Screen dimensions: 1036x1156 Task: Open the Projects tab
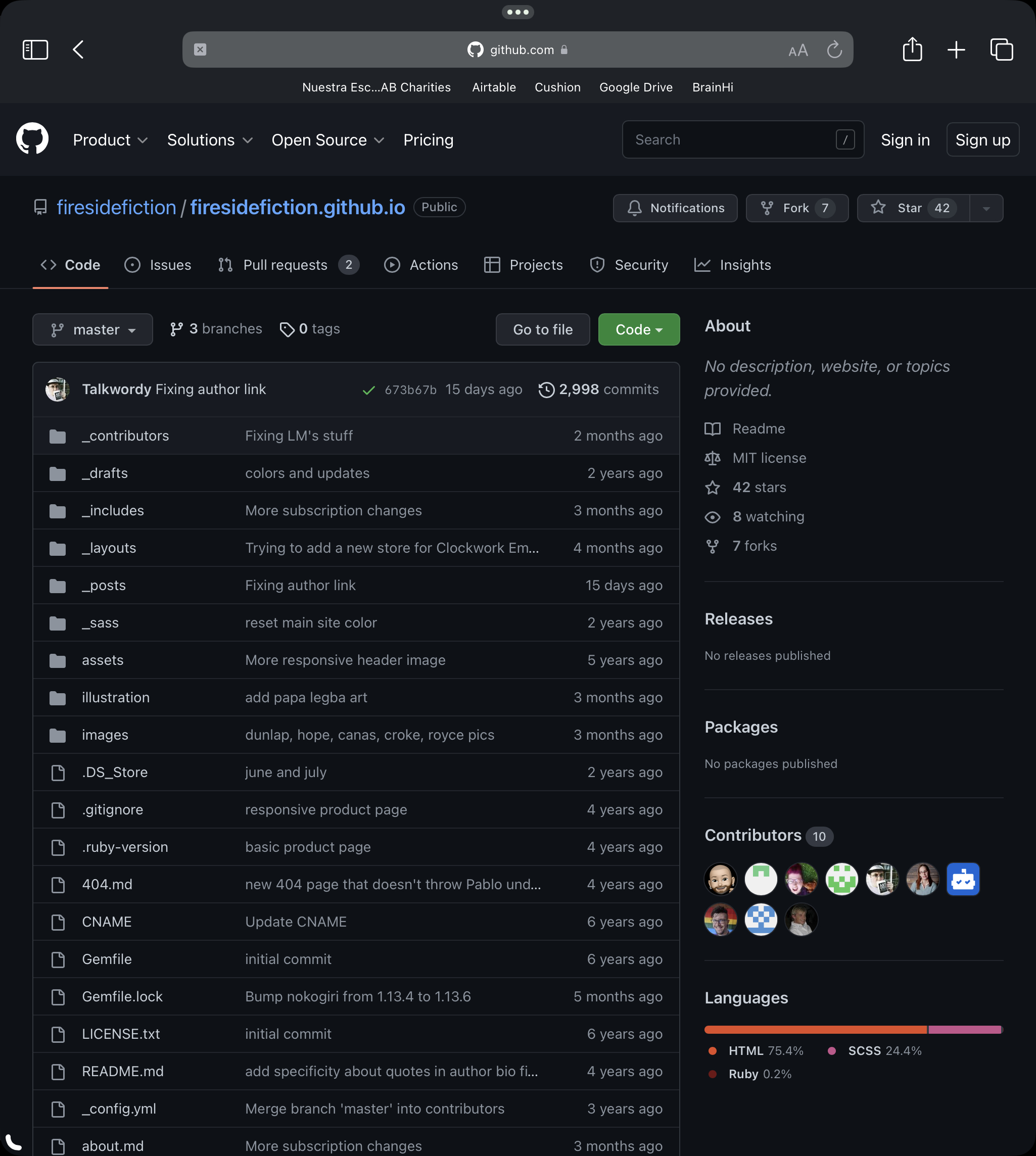523,265
